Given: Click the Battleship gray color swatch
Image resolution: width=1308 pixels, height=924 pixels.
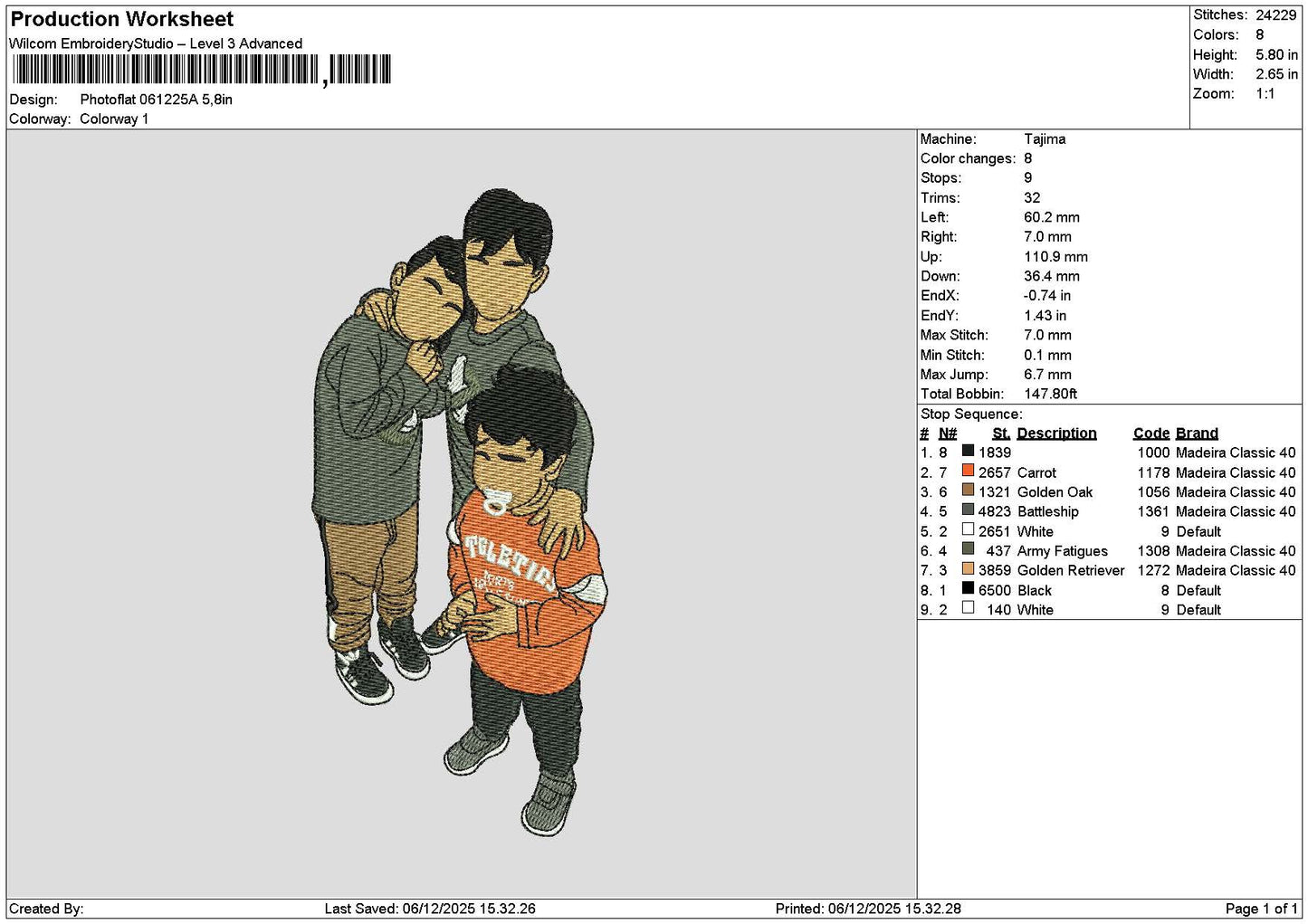Looking at the screenshot, I should tap(968, 510).
